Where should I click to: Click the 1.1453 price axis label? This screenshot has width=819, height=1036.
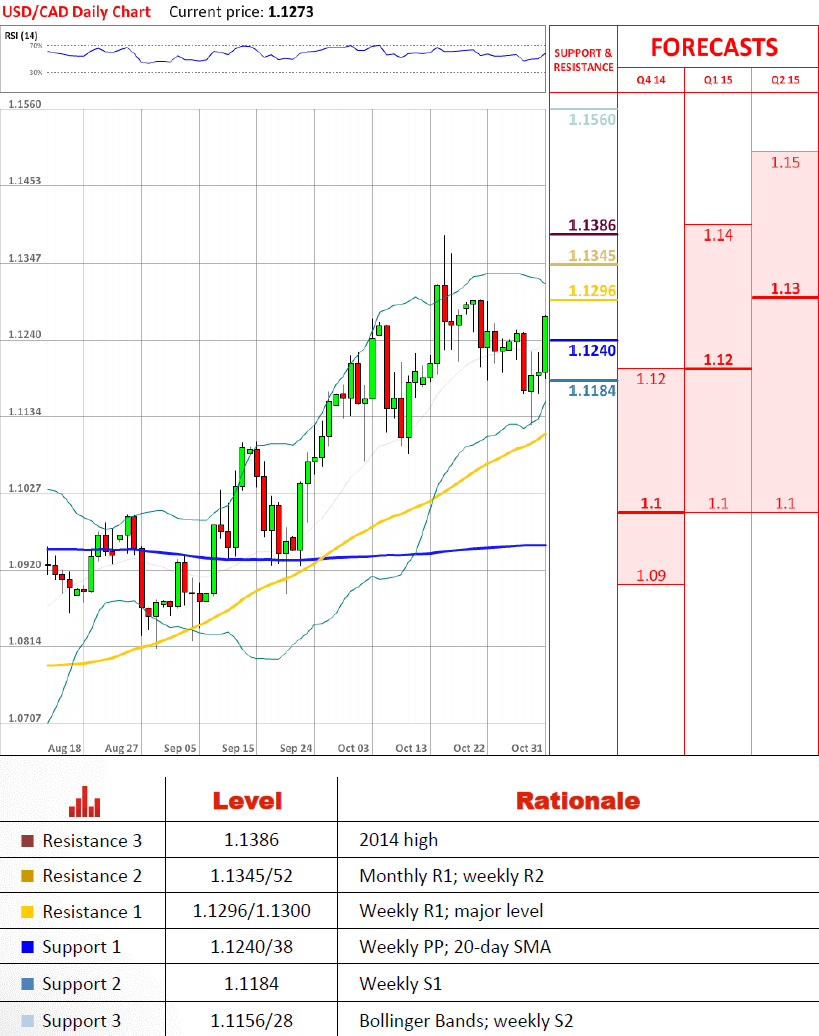click(24, 180)
